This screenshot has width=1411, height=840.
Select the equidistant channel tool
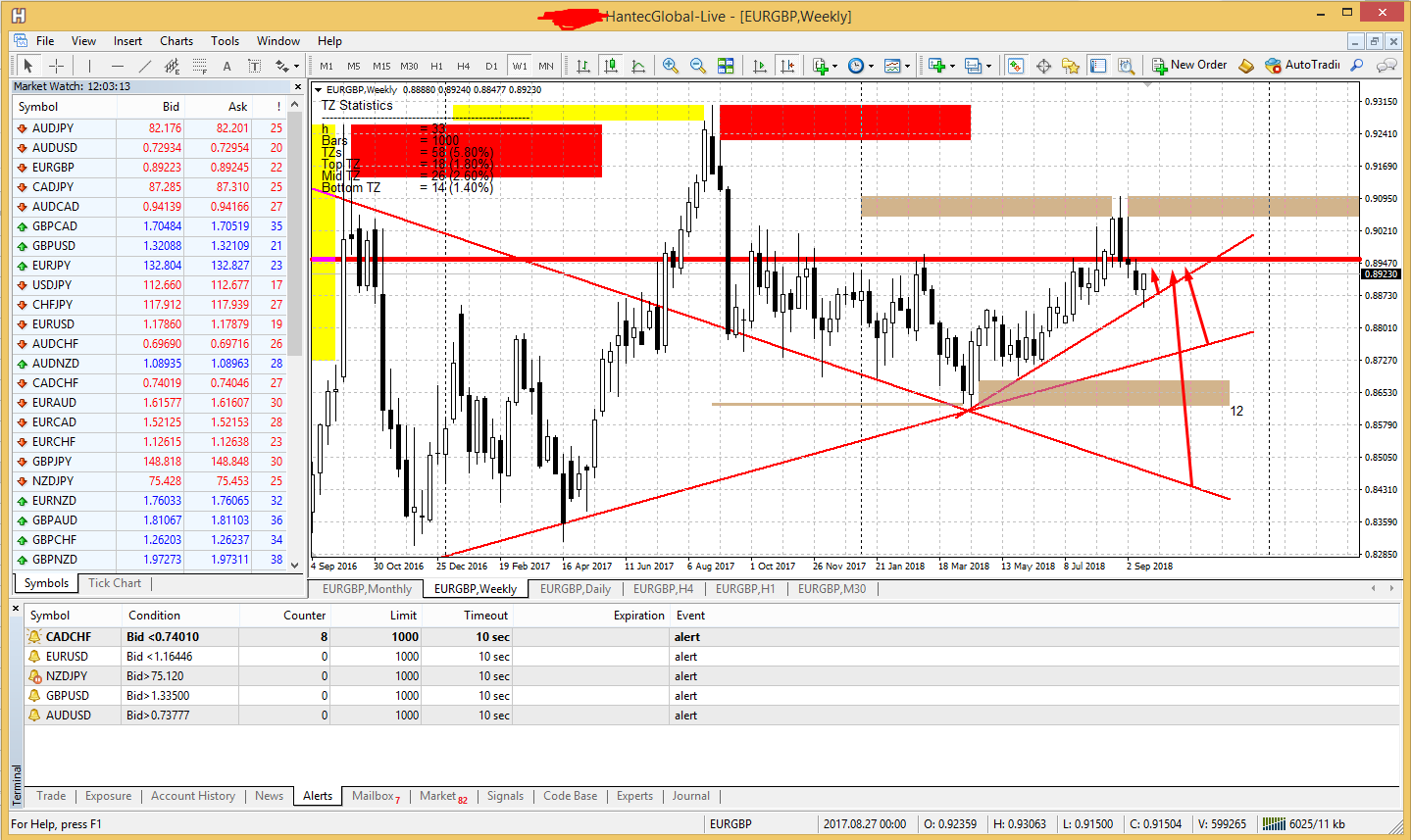click(173, 66)
